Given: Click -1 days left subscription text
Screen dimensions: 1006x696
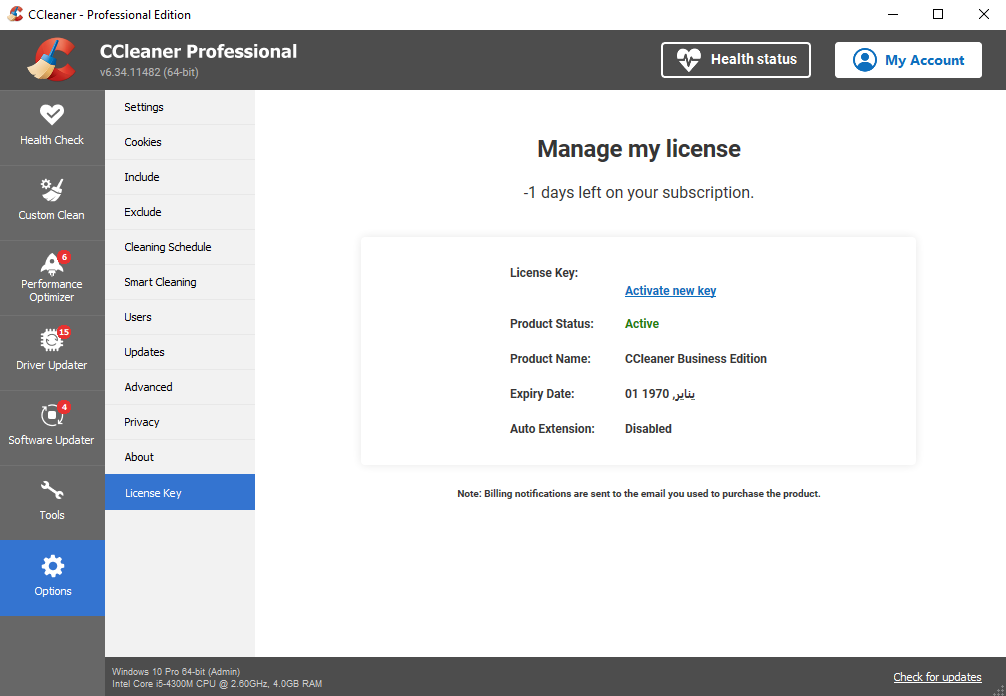Looking at the screenshot, I should [x=638, y=192].
